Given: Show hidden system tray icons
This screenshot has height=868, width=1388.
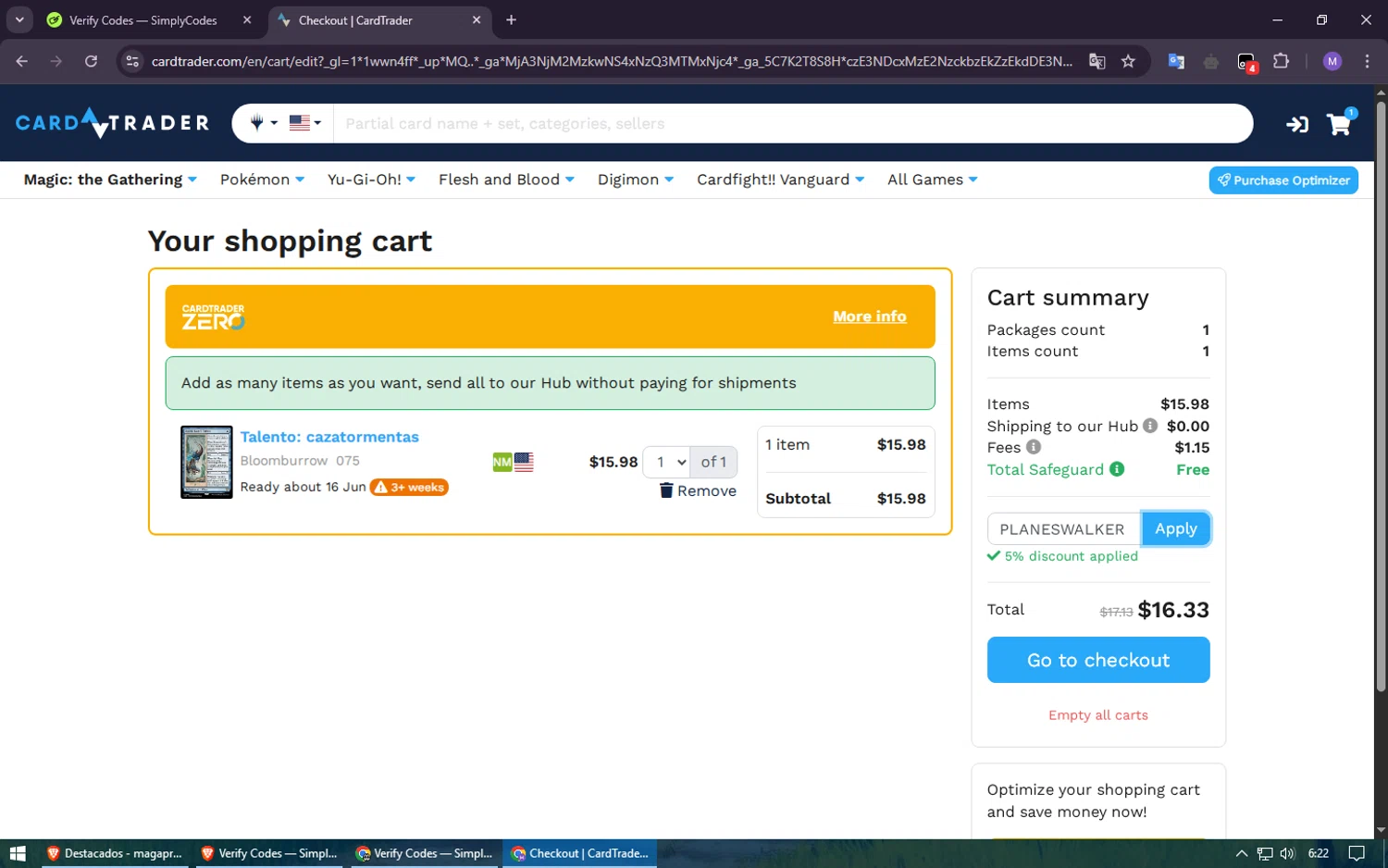Looking at the screenshot, I should [1241, 853].
